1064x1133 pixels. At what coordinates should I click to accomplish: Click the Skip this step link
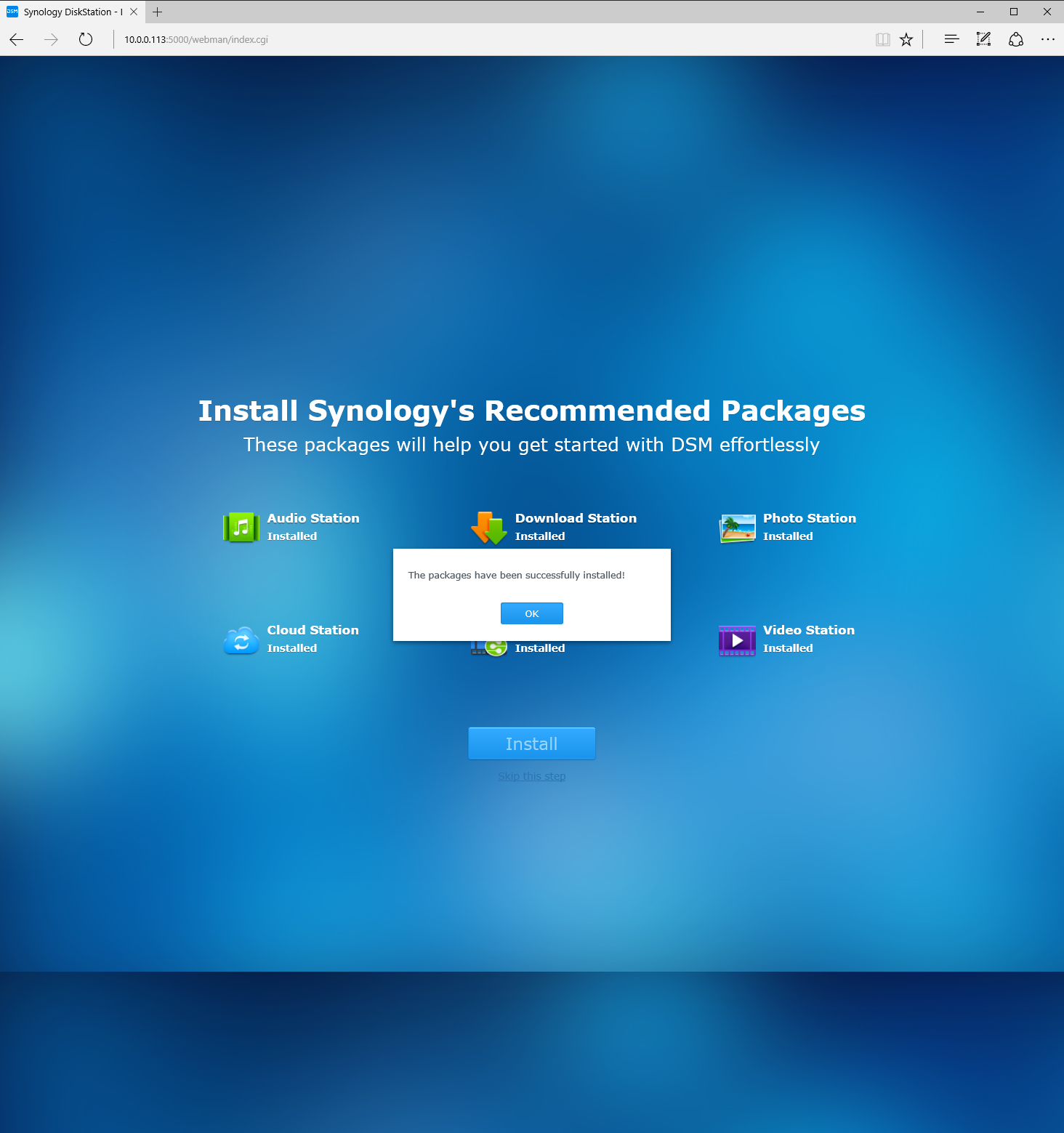point(531,776)
